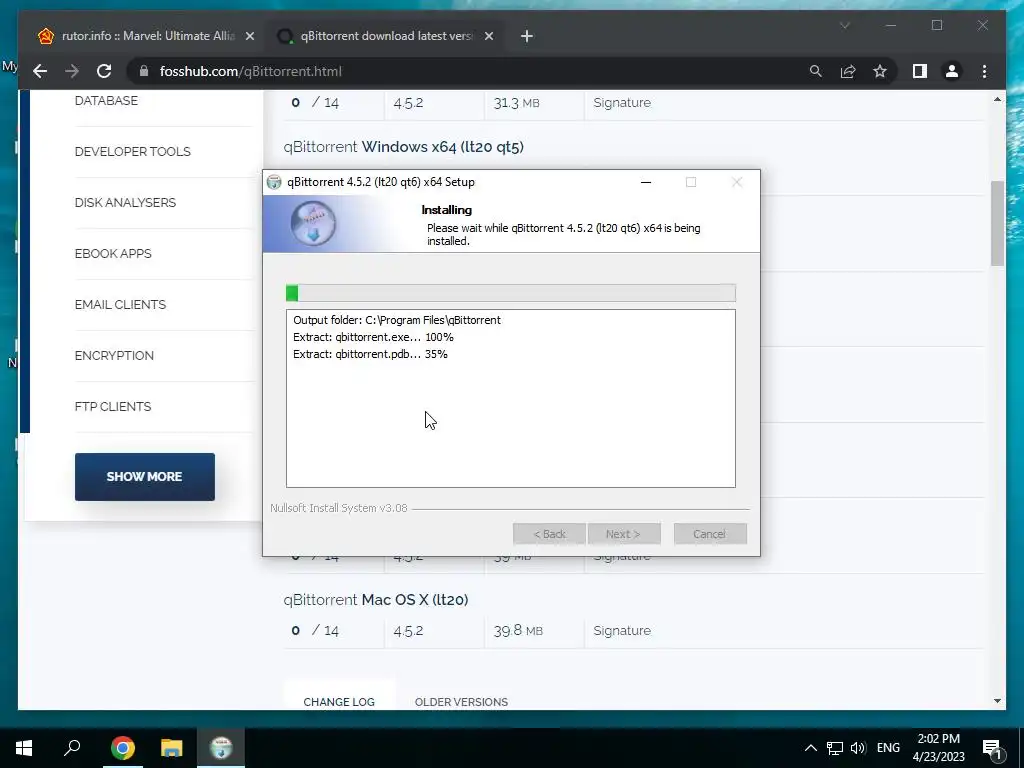Click qBittorrent Mac OS X (lt20) download link

(376, 600)
